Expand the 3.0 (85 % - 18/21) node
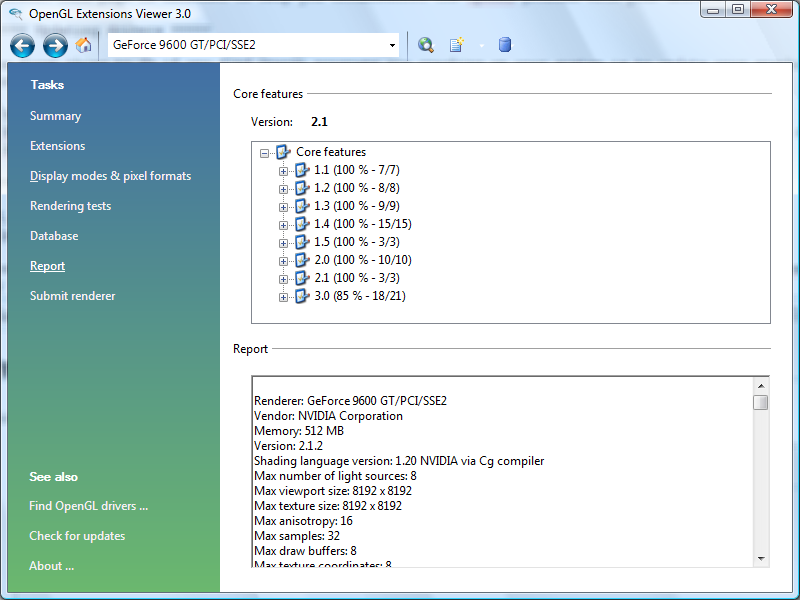Image resolution: width=800 pixels, height=600 pixels. pyautogui.click(x=283, y=297)
